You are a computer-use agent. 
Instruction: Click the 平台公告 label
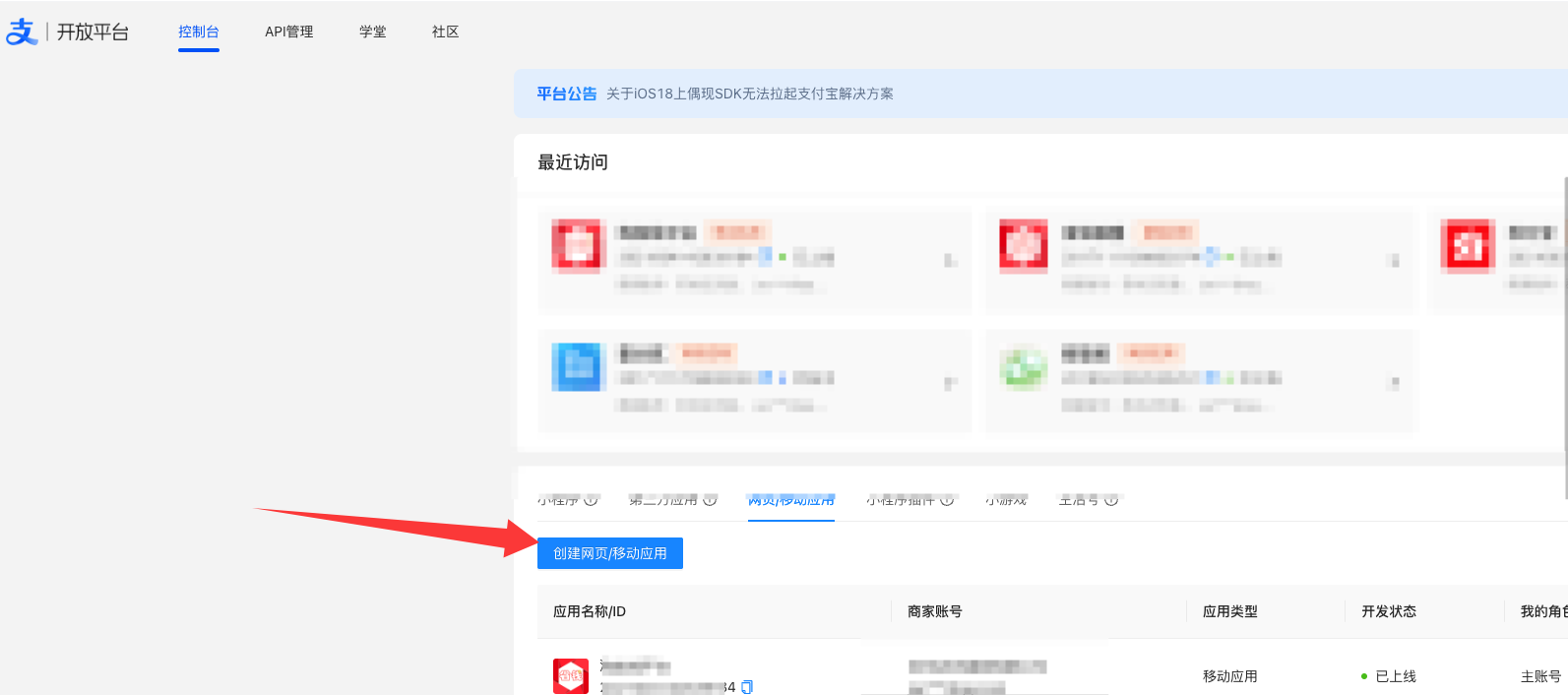pyautogui.click(x=566, y=94)
